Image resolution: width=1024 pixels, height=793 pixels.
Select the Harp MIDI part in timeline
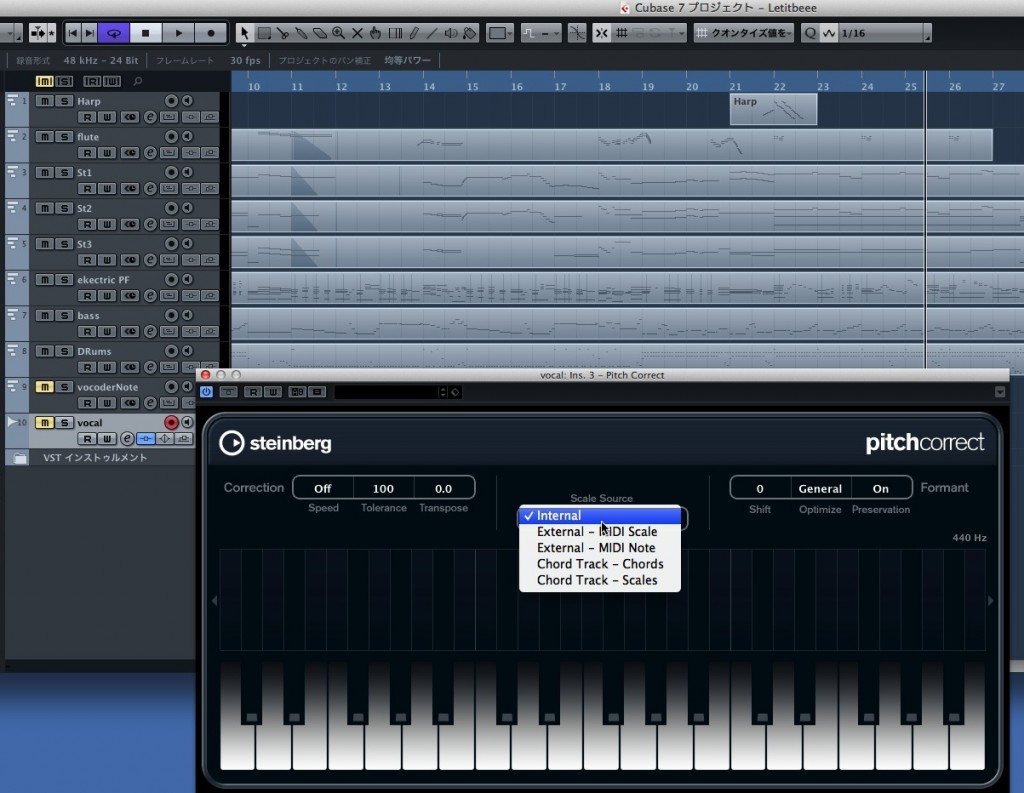click(773, 109)
